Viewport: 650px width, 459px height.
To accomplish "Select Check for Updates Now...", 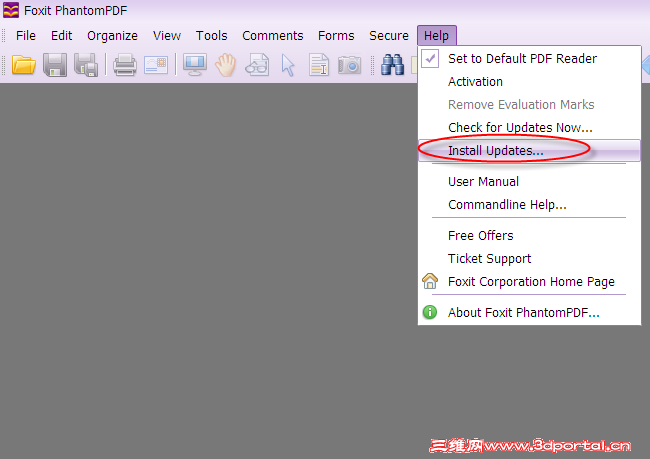I will tap(529, 127).
